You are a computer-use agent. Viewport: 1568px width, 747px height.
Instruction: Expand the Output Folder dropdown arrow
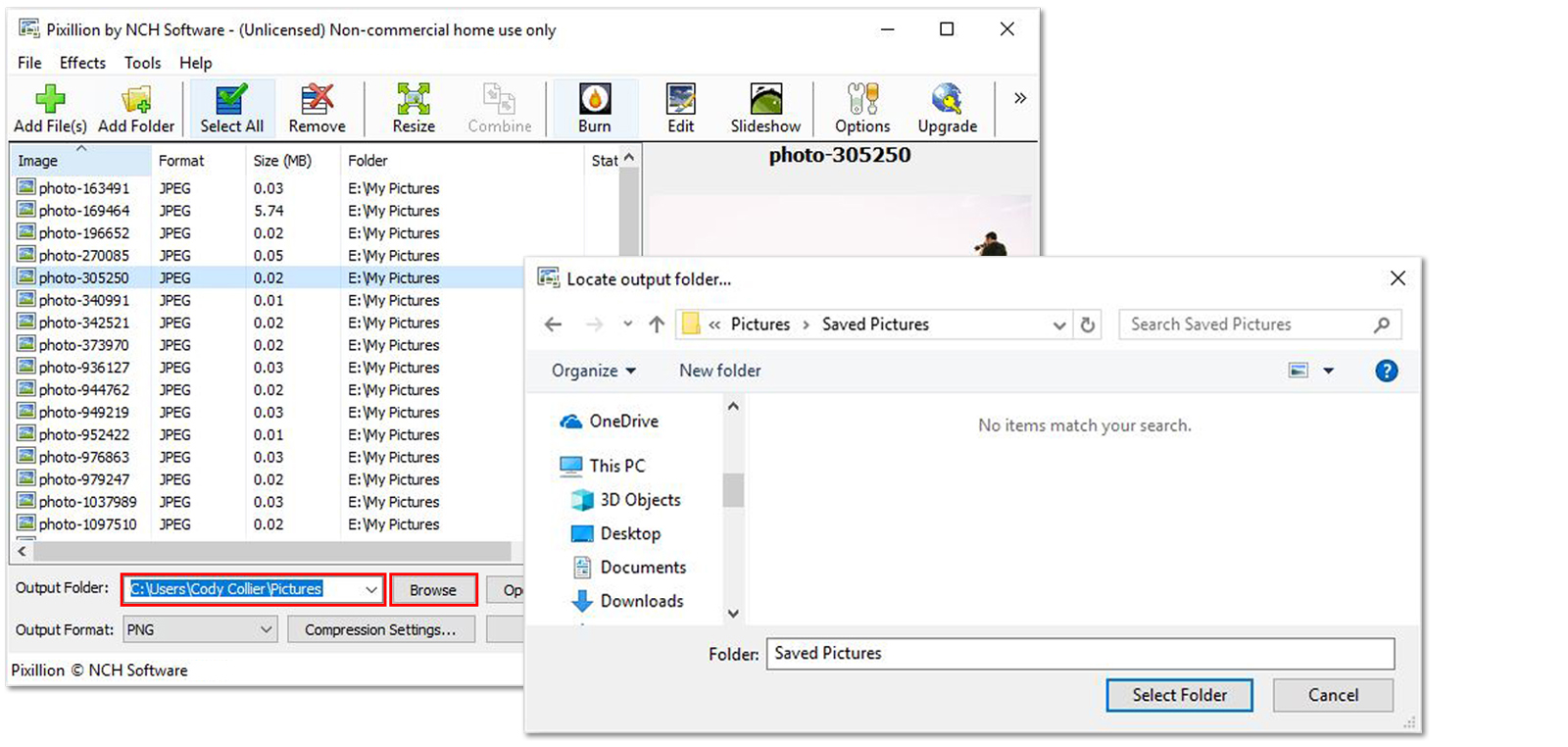(x=370, y=589)
